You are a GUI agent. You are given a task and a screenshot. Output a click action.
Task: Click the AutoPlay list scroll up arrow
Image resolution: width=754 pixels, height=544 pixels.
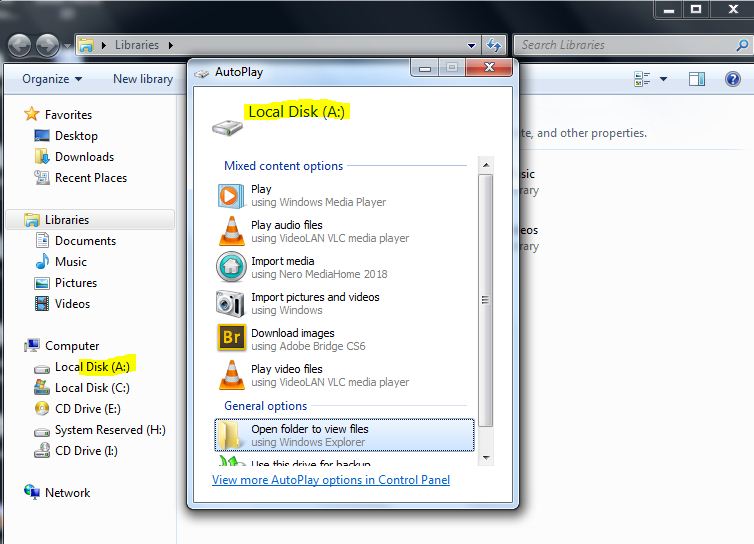click(486, 165)
